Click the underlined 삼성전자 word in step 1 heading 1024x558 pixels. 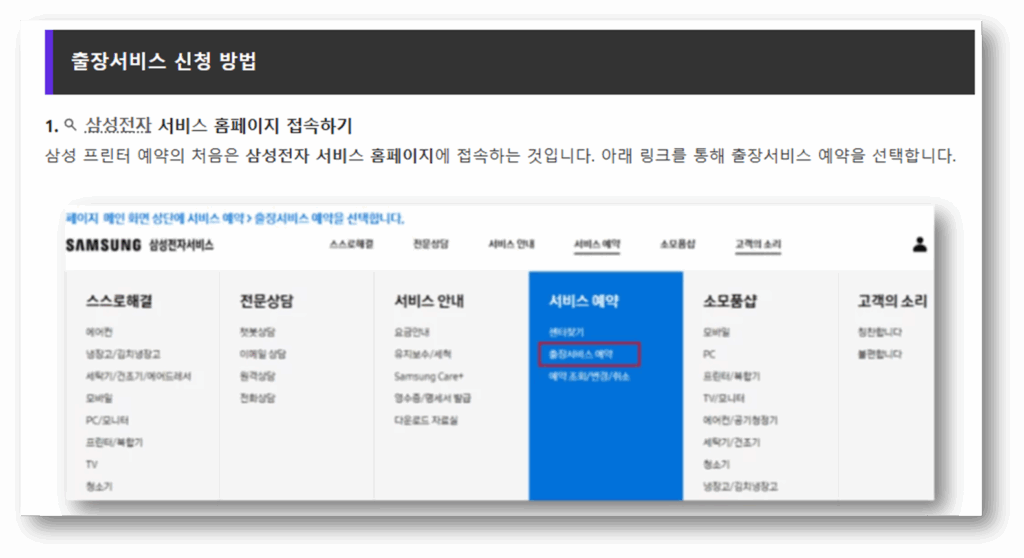118,125
